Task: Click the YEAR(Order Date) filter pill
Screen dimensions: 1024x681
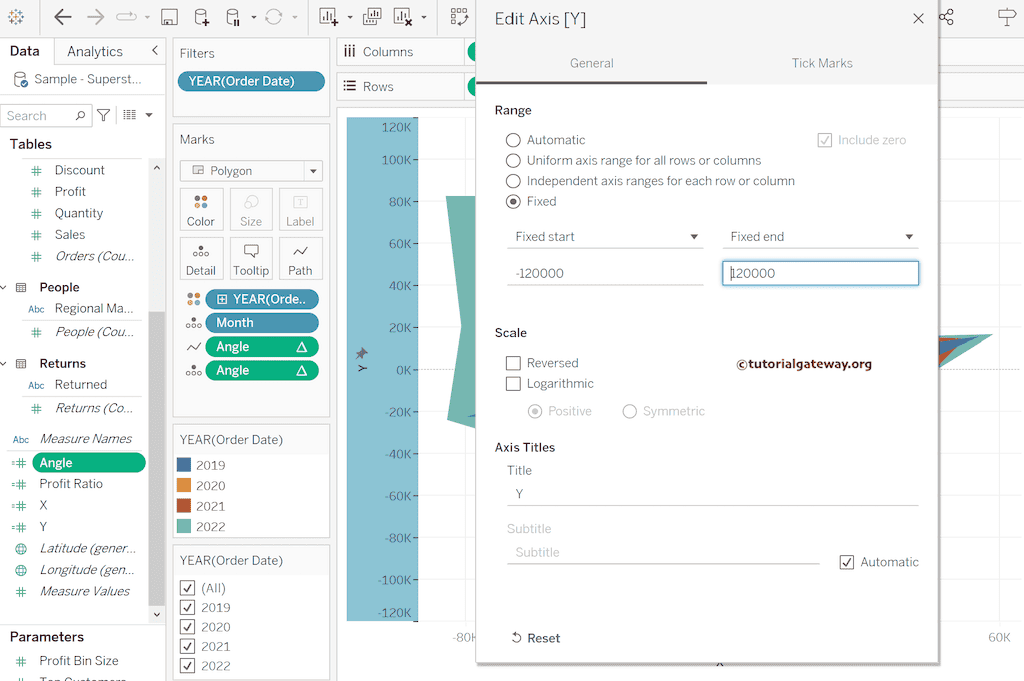Action: 251,81
